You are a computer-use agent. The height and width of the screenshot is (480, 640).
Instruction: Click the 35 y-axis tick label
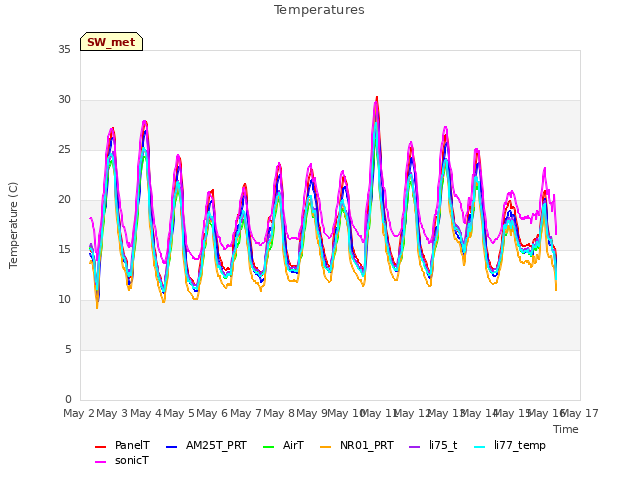(x=64, y=49)
